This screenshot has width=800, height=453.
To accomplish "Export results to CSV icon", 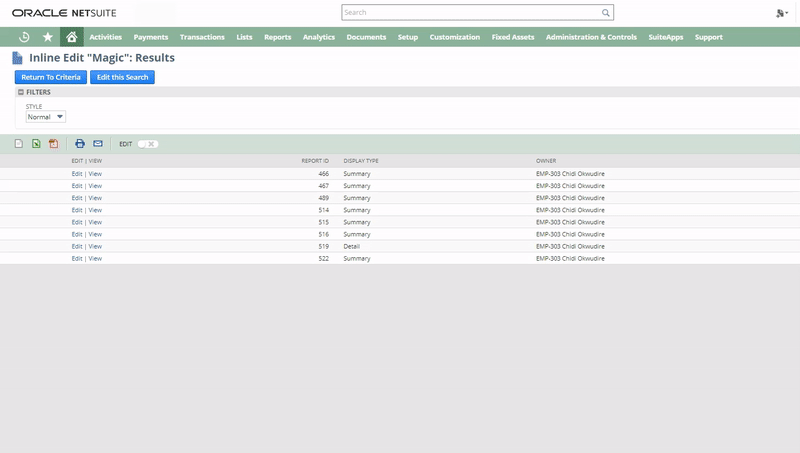I will tap(19, 144).
